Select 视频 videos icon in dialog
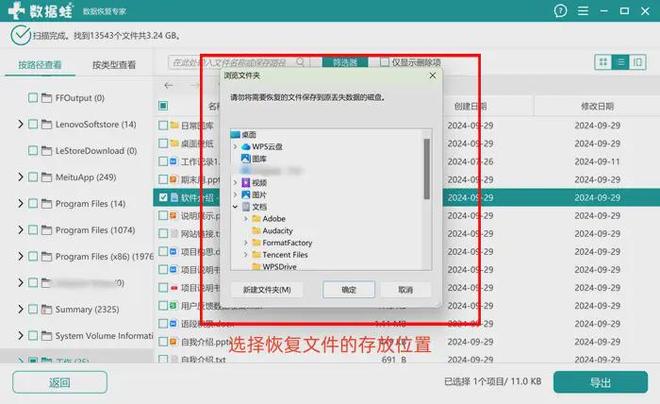Image resolution: width=660 pixels, height=404 pixels. tap(246, 183)
